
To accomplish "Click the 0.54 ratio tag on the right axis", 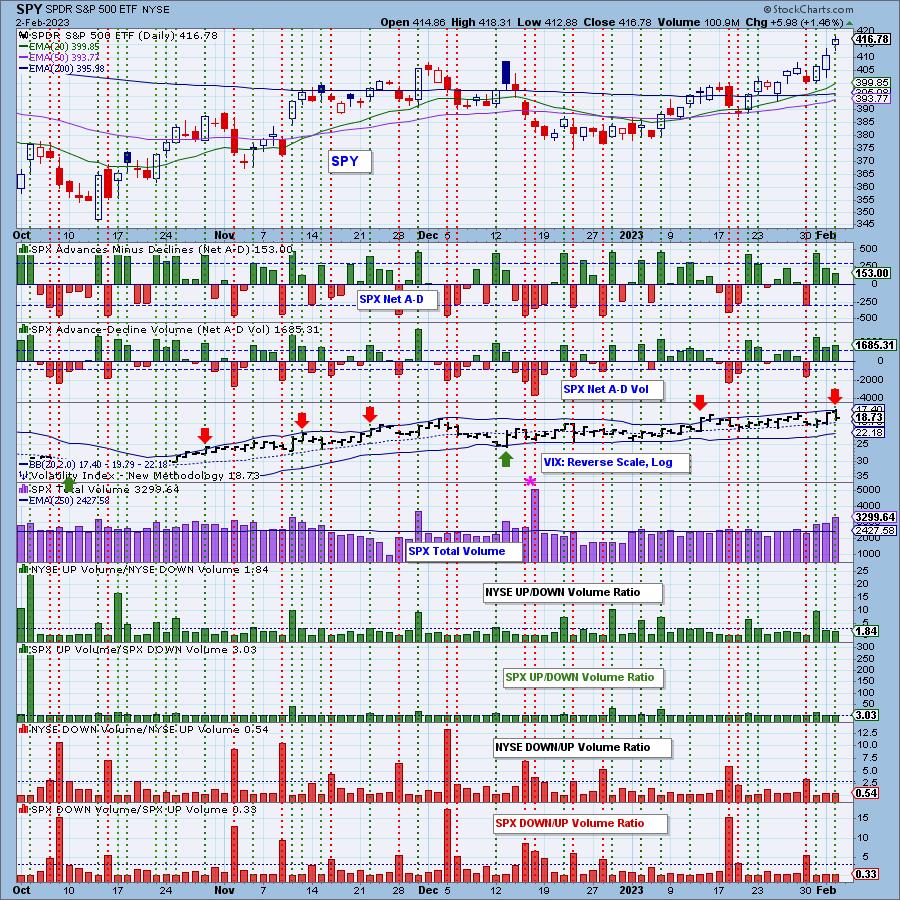I will click(866, 793).
